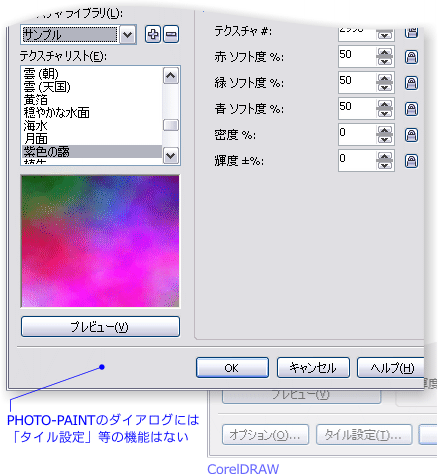This screenshot has height=474, width=438.
Task: Click the 赤 ソフト度 value field
Action: tap(357, 57)
